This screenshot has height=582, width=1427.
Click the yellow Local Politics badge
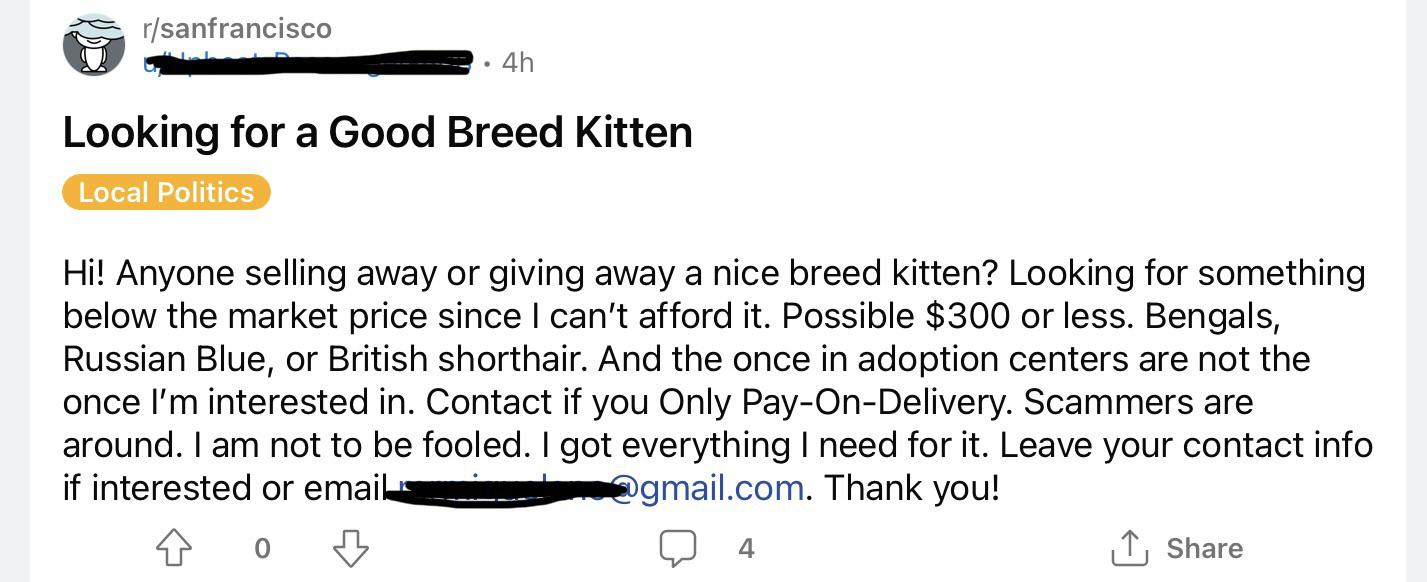166,192
